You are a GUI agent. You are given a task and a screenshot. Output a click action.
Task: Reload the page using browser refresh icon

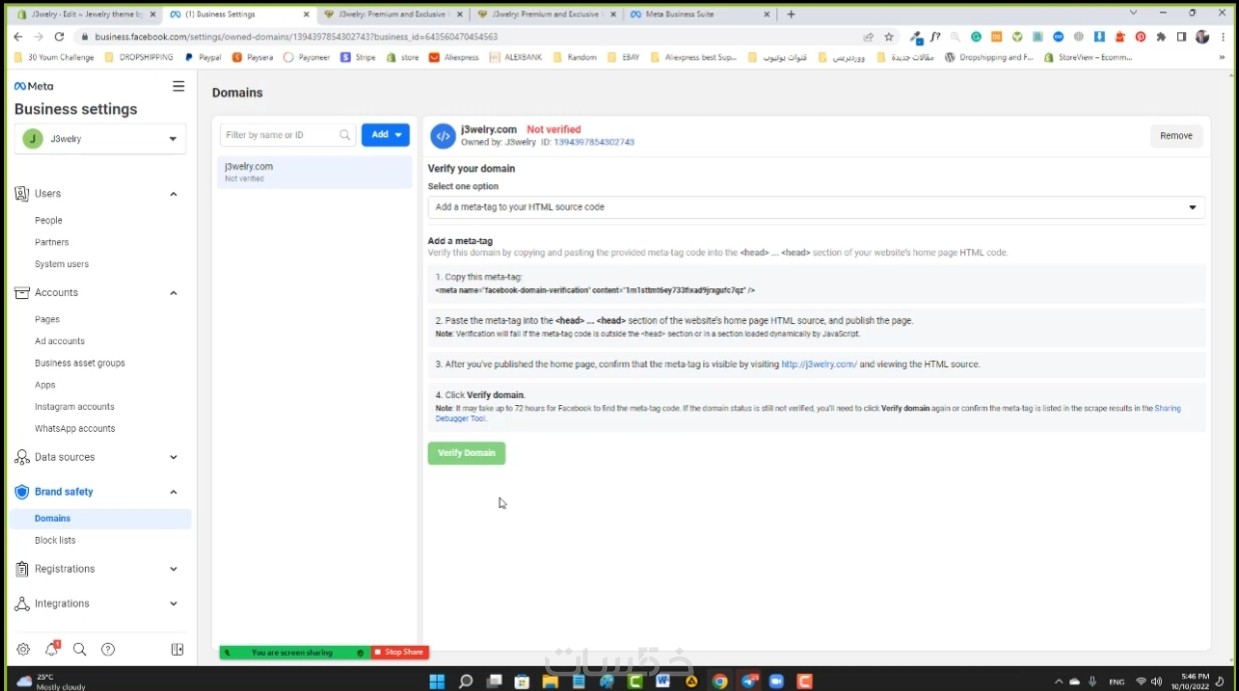(59, 36)
